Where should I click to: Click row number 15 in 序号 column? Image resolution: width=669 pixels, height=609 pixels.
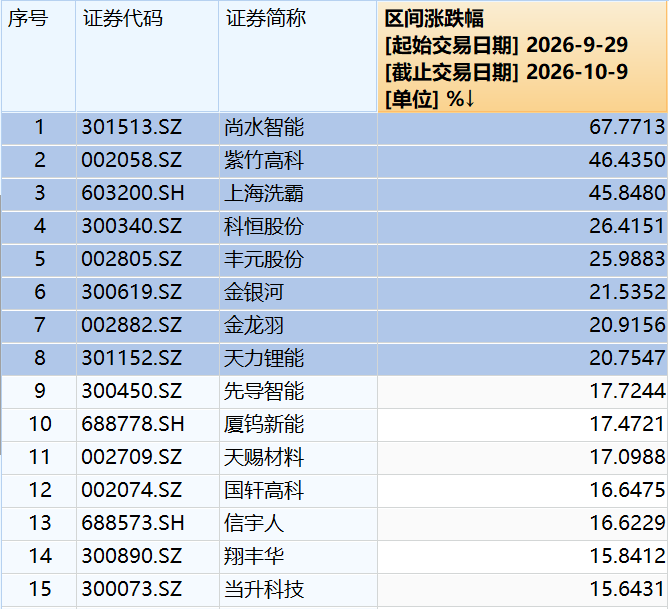[40, 589]
